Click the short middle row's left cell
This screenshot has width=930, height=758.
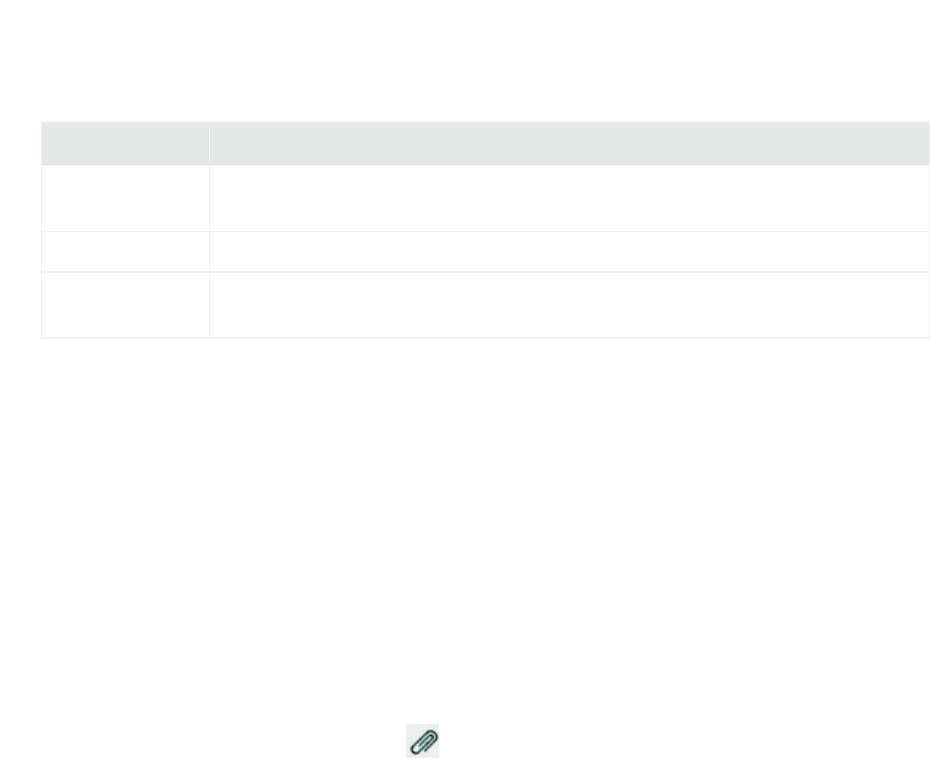tap(125, 251)
